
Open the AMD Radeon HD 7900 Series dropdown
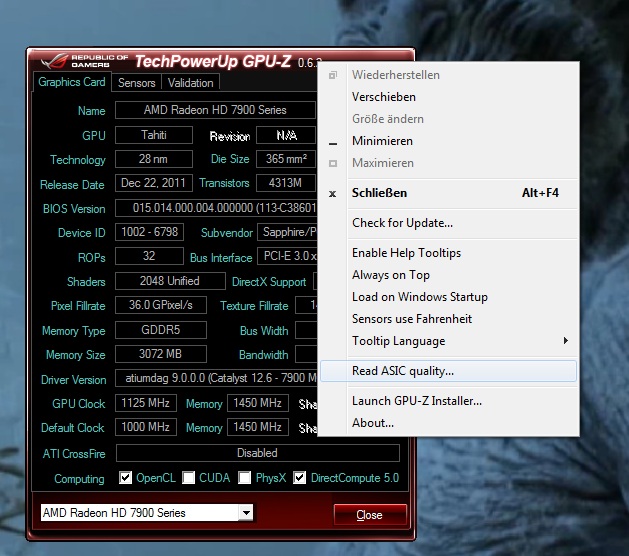point(246,512)
